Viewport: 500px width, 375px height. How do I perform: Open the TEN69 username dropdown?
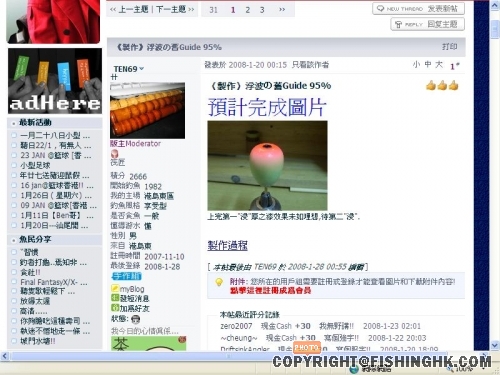pos(129,69)
